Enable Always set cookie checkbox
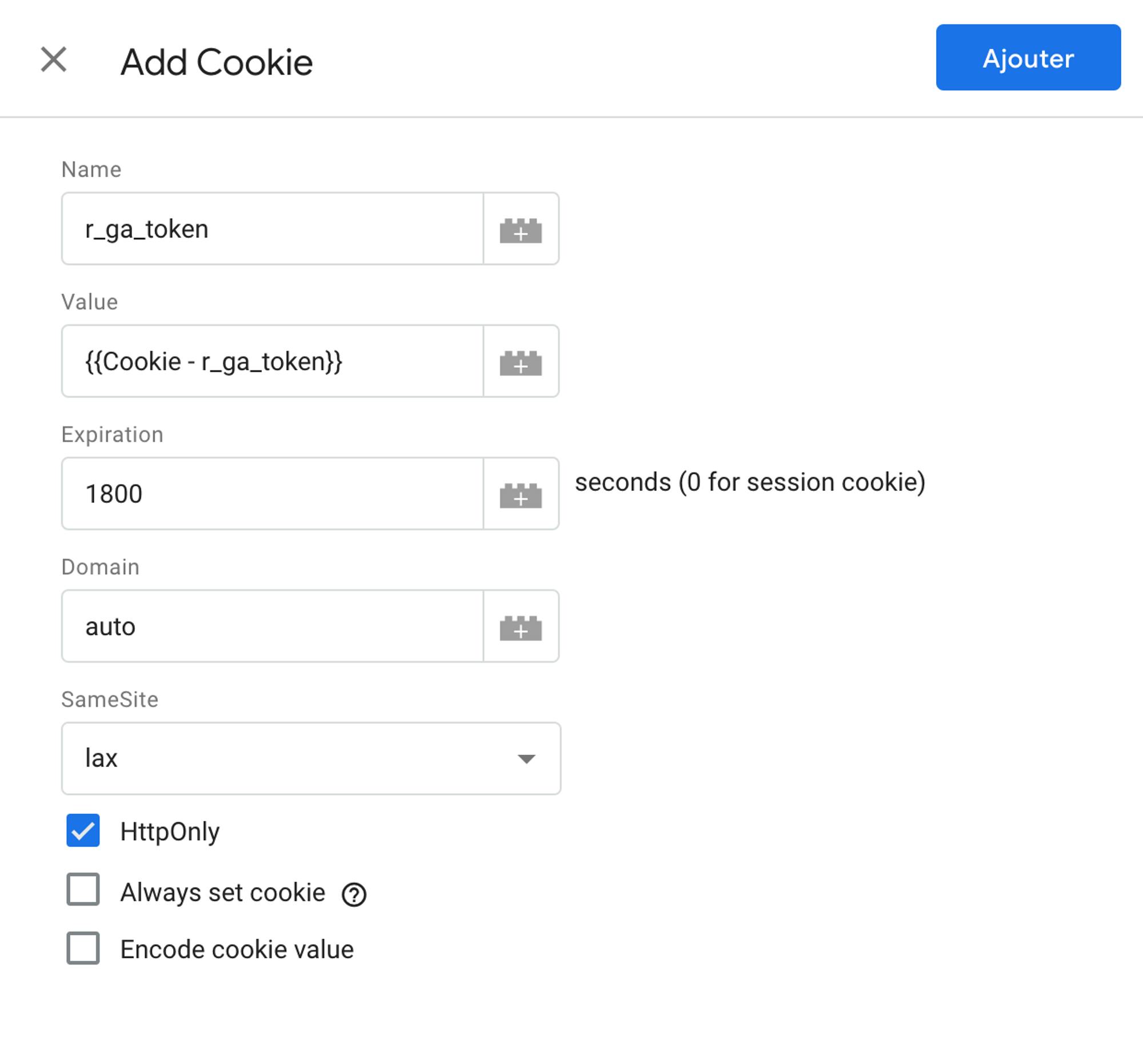This screenshot has width=1143, height=1064. point(83,889)
